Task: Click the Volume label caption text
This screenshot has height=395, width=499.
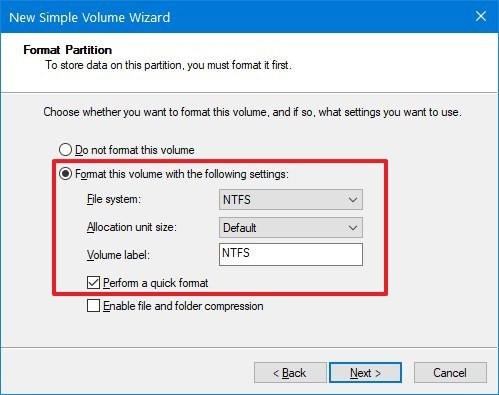Action: pos(118,255)
